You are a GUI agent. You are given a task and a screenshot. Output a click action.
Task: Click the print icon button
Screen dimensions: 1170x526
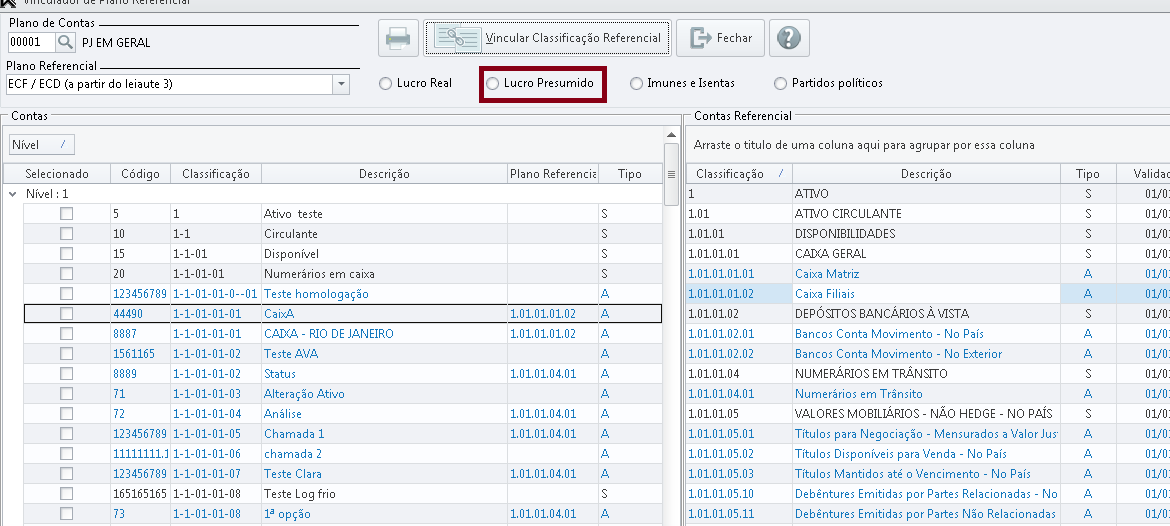pyautogui.click(x=398, y=38)
